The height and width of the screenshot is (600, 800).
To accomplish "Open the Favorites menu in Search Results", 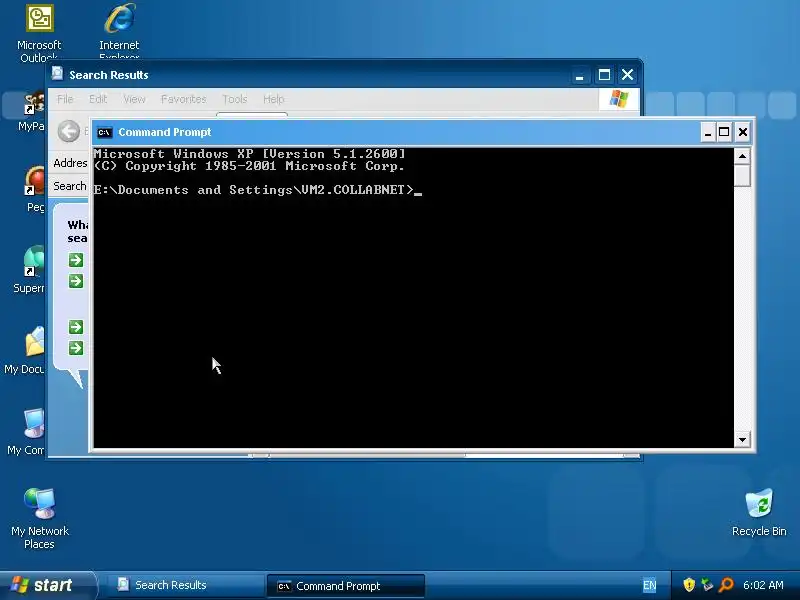I will pos(183,99).
